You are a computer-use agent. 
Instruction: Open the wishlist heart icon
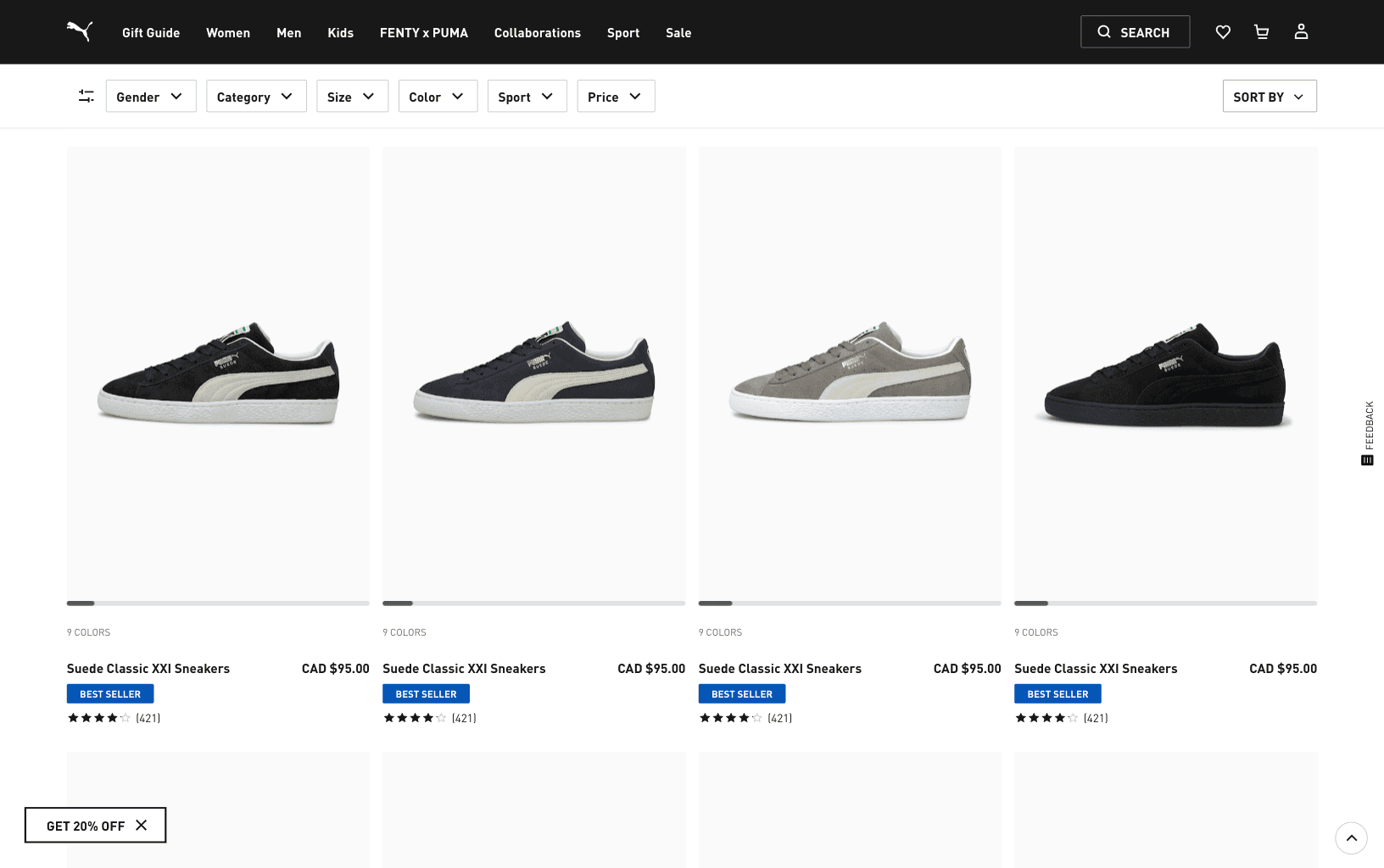click(x=1223, y=32)
